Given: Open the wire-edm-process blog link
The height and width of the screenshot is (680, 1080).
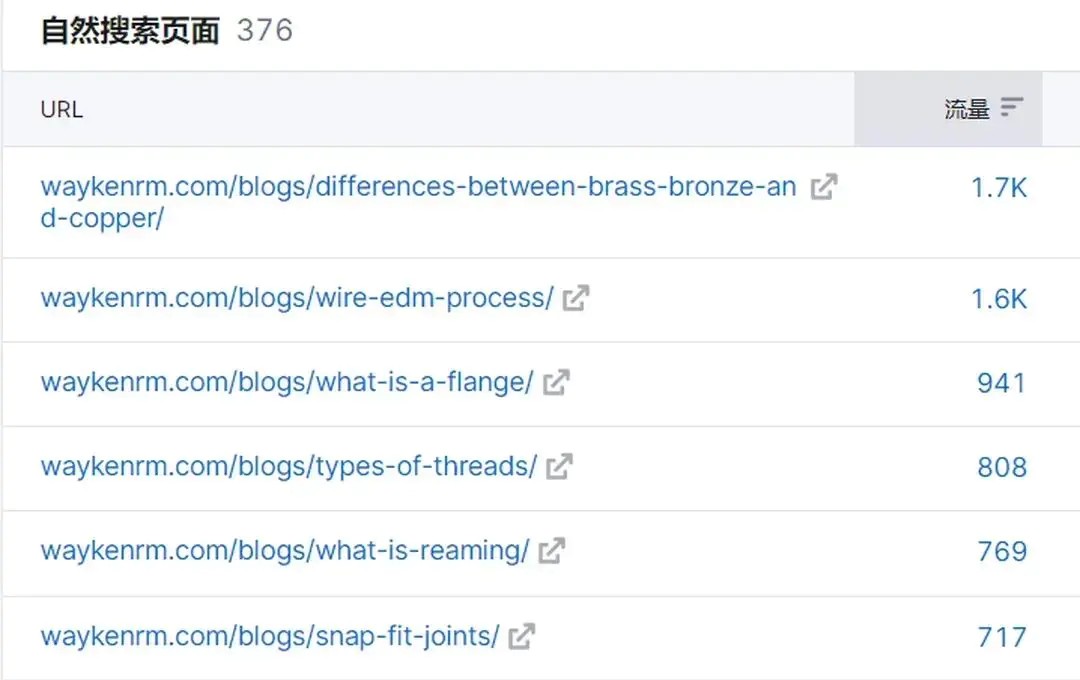Looking at the screenshot, I should pos(296,298).
